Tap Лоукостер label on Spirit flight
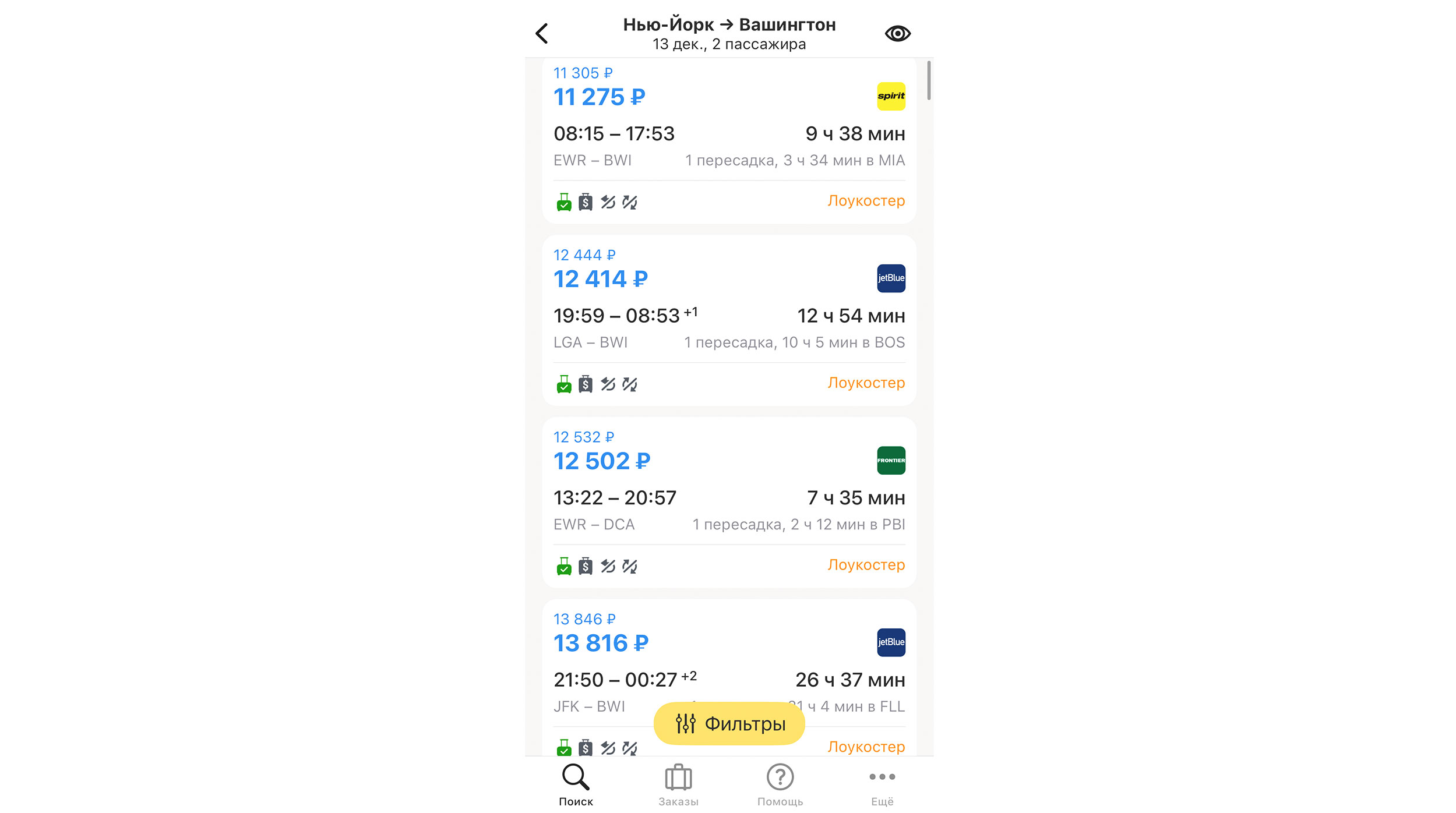 pos(866,201)
